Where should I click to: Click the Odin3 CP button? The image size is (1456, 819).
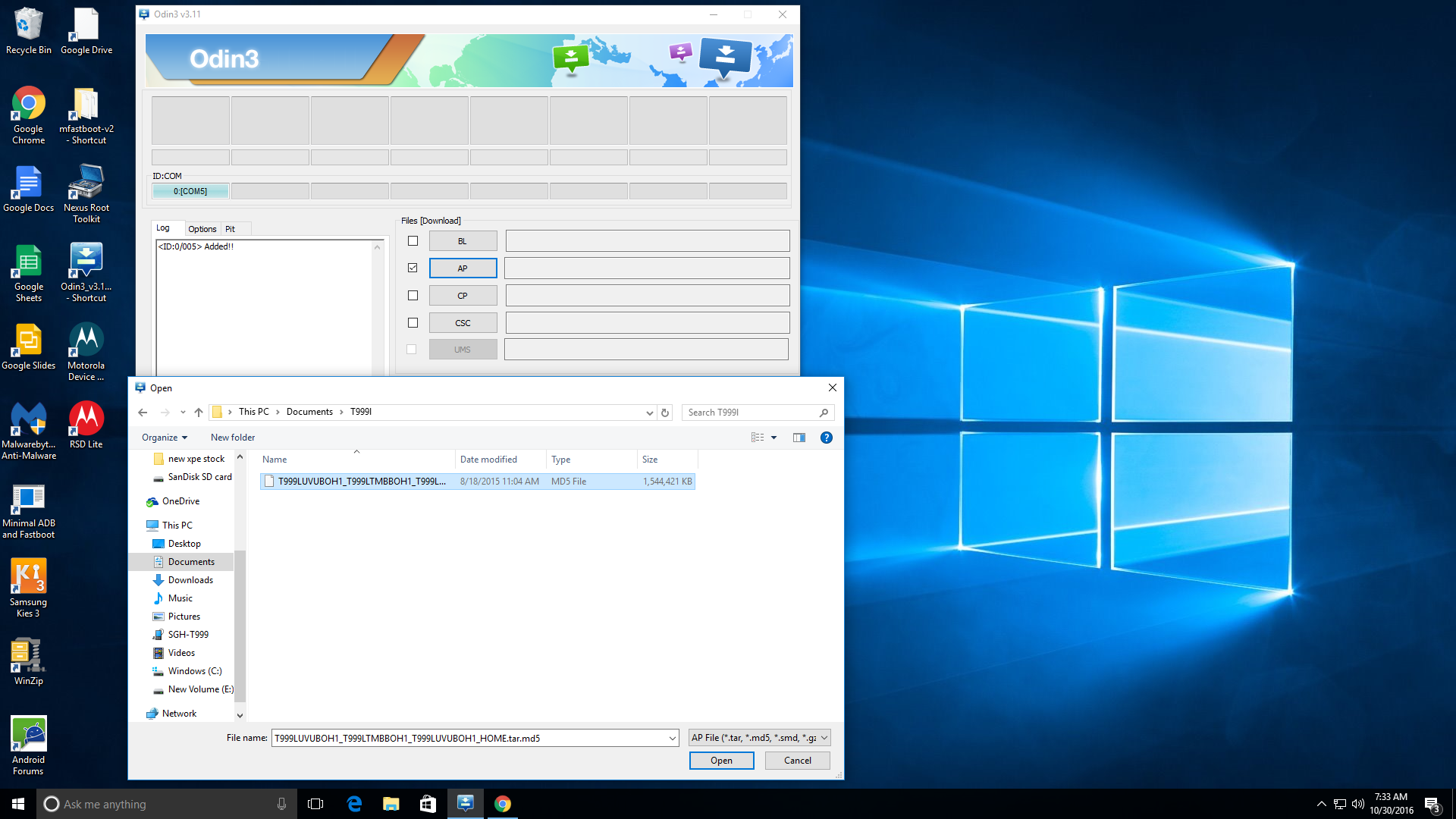(x=462, y=295)
